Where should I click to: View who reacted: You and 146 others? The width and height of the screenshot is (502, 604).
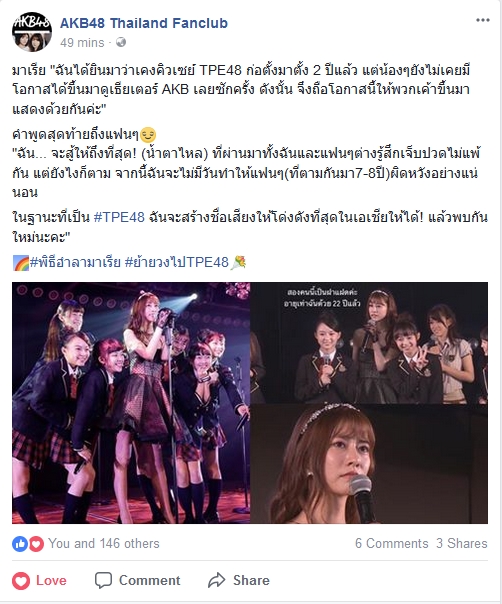(104, 544)
